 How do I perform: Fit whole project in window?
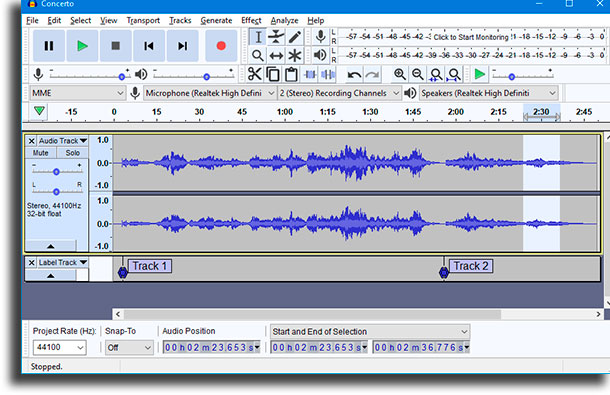pos(454,74)
